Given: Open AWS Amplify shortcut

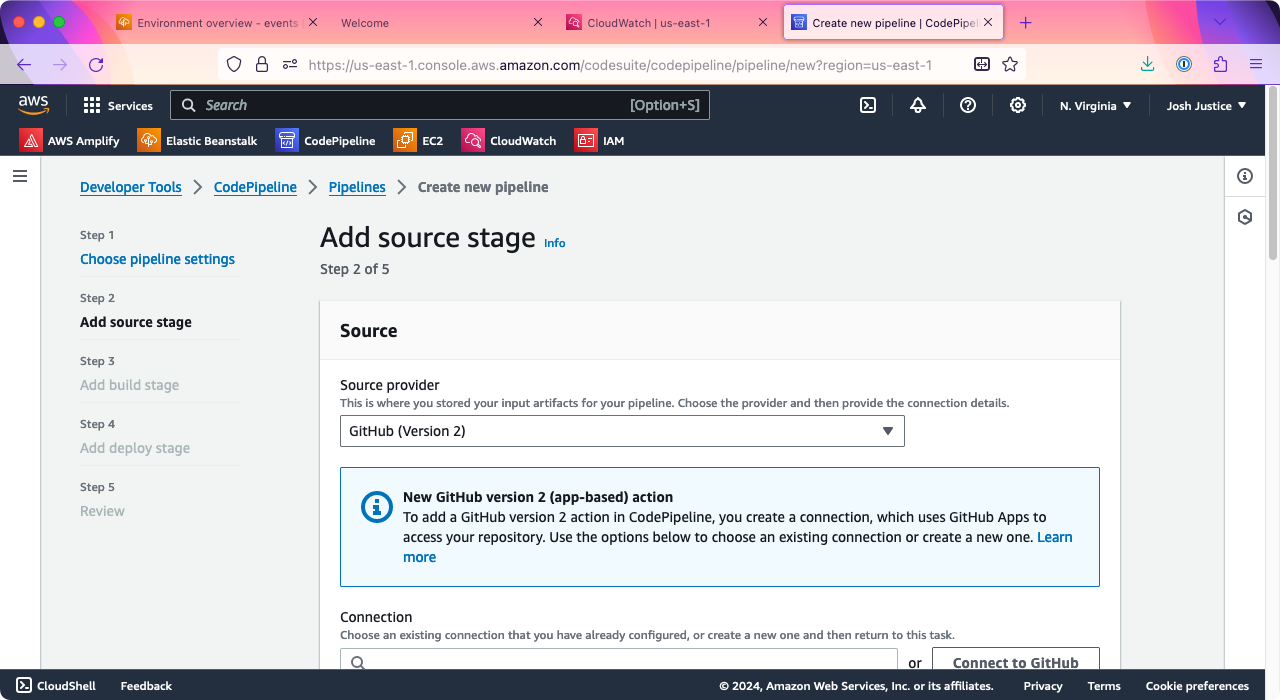Looking at the screenshot, I should coord(70,140).
